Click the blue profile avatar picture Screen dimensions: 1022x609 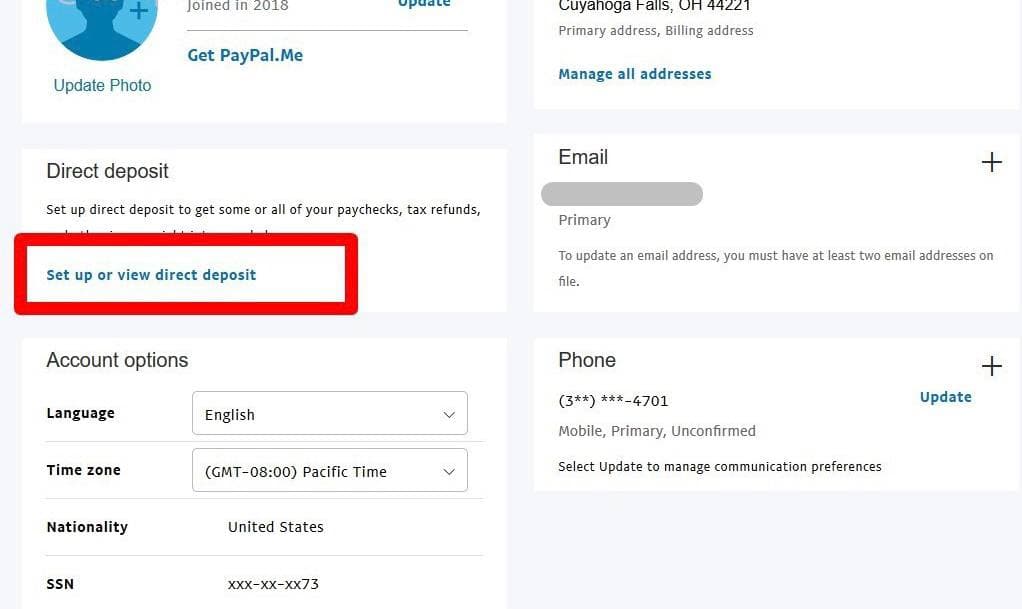pos(101,25)
